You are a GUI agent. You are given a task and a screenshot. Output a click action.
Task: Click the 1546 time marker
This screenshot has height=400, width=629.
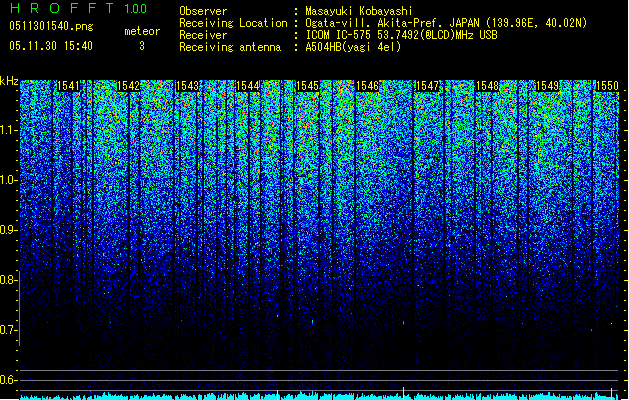(x=367, y=86)
